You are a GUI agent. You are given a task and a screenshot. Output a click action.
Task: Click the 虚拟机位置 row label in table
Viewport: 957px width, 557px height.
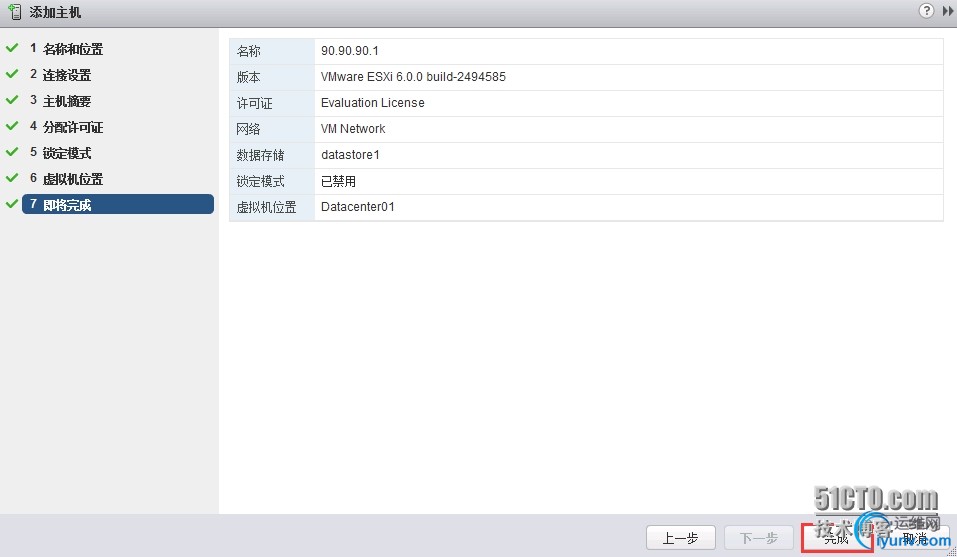coord(267,207)
